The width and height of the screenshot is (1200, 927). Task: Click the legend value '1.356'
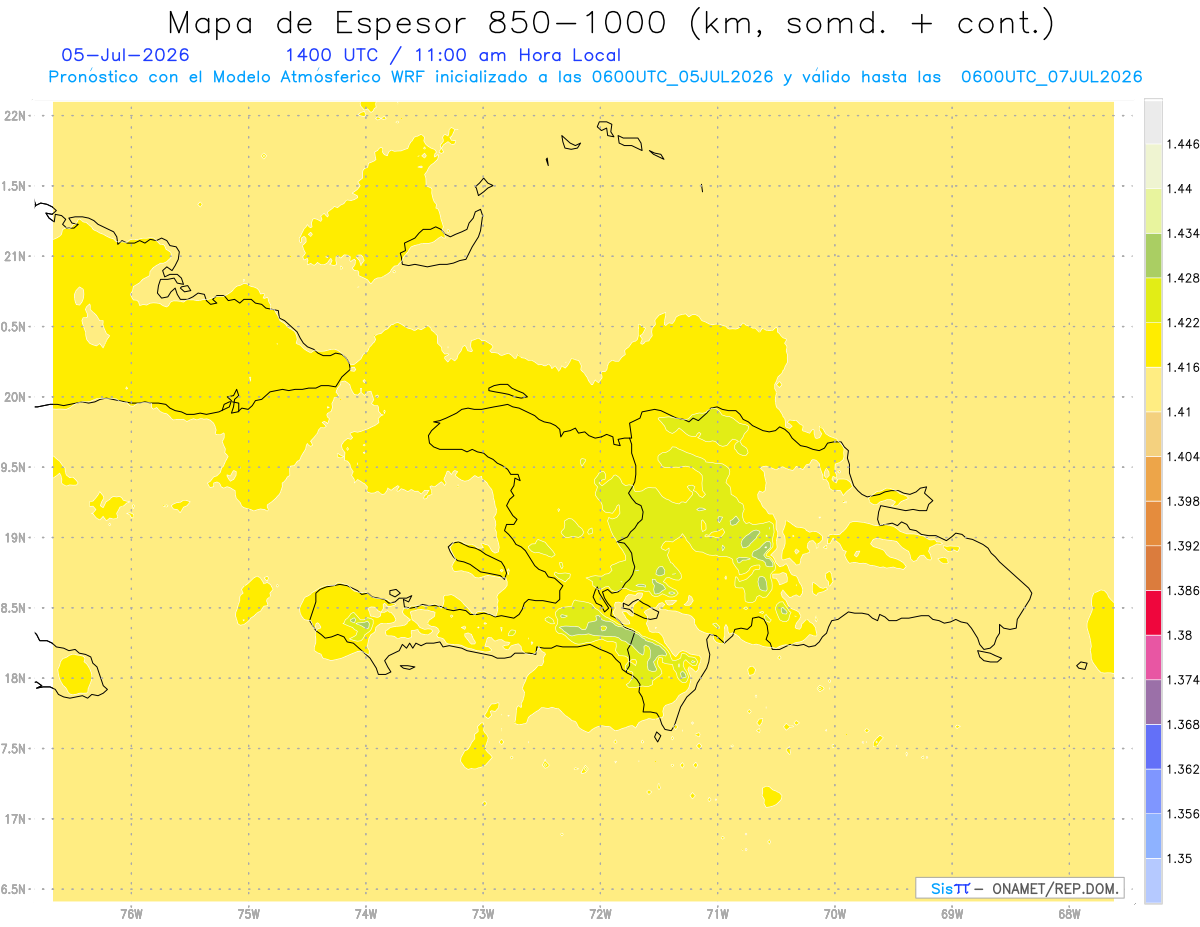point(1182,814)
